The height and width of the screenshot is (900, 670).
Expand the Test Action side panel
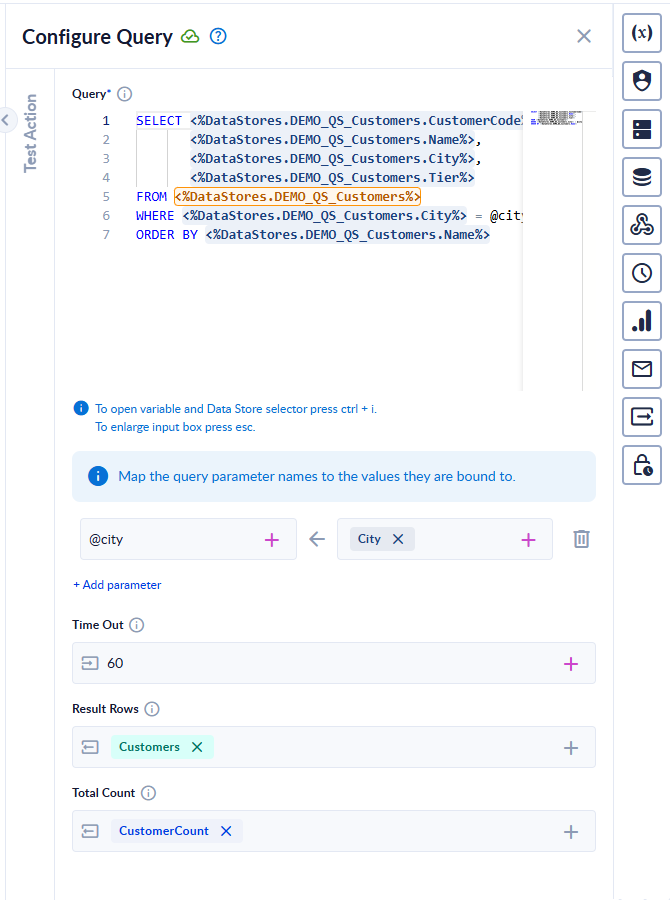coord(5,120)
